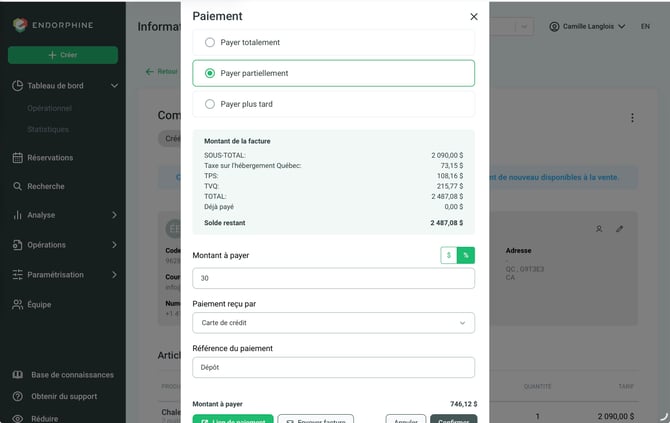Open the Réservations calendar icon

(x=18, y=158)
